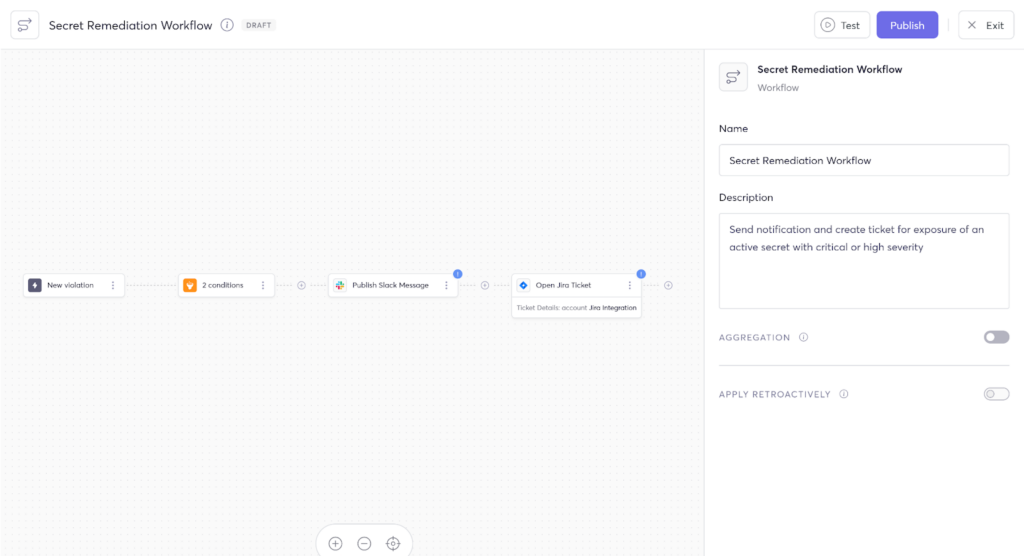Click the info icon next to Apply Retroactively
Image resolution: width=1024 pixels, height=556 pixels.
(x=844, y=395)
